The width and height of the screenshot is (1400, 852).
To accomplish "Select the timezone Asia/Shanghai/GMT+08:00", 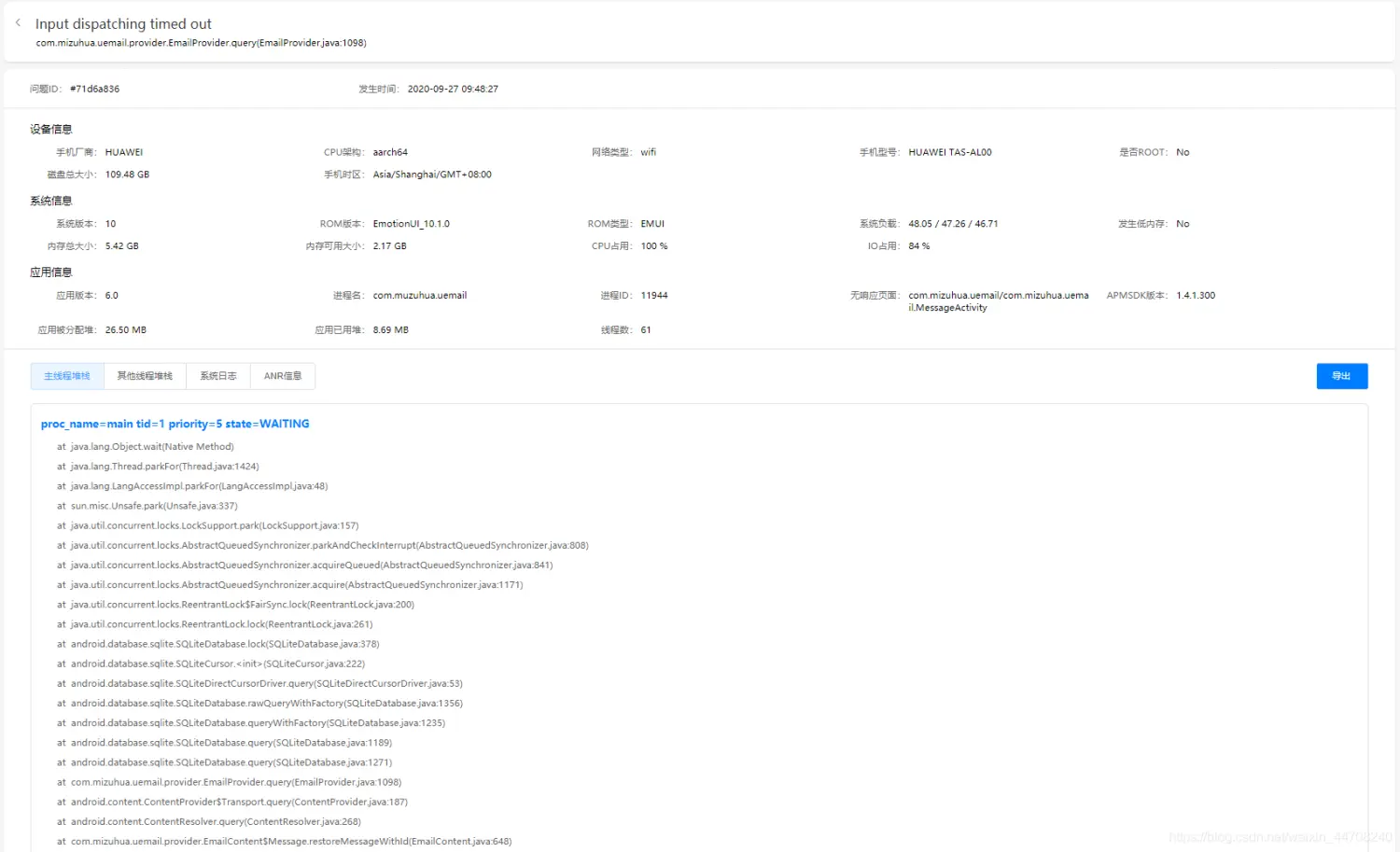I will [x=432, y=175].
